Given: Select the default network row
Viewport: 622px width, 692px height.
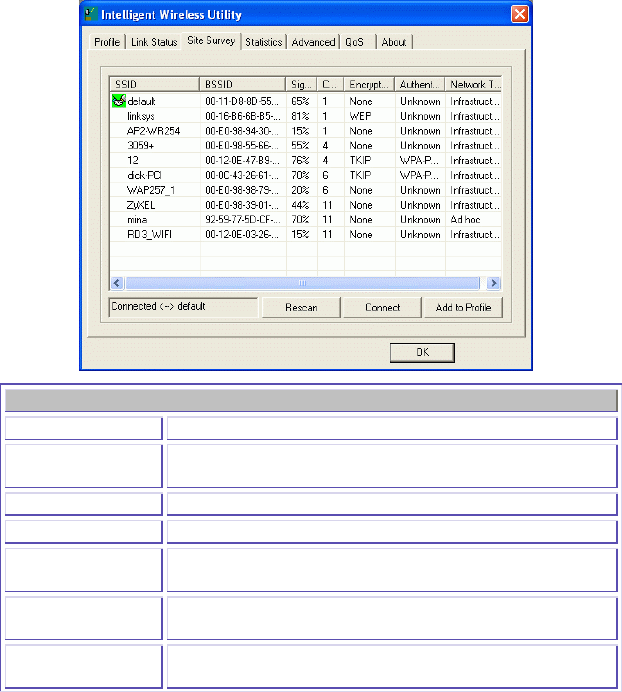Looking at the screenshot, I should pos(305,101).
